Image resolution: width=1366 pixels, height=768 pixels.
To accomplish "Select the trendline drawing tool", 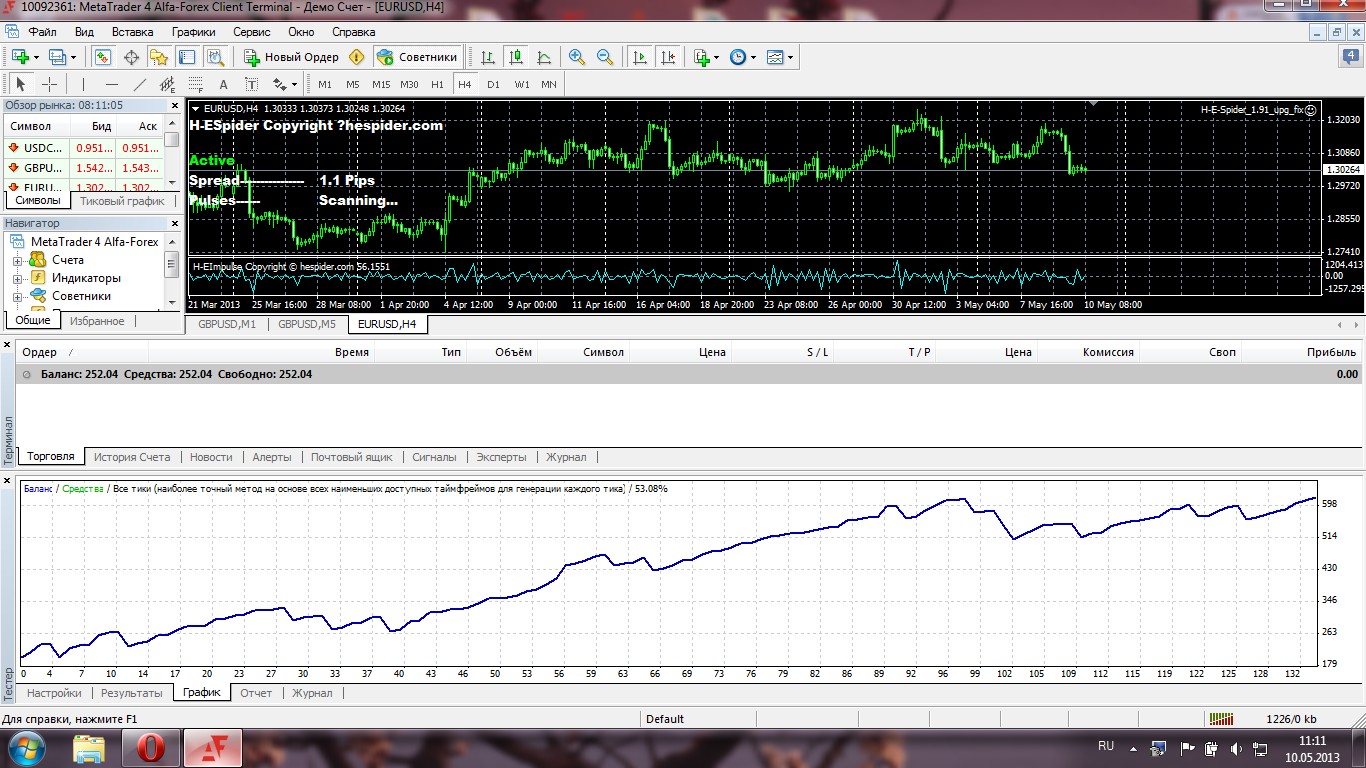I will coord(140,84).
